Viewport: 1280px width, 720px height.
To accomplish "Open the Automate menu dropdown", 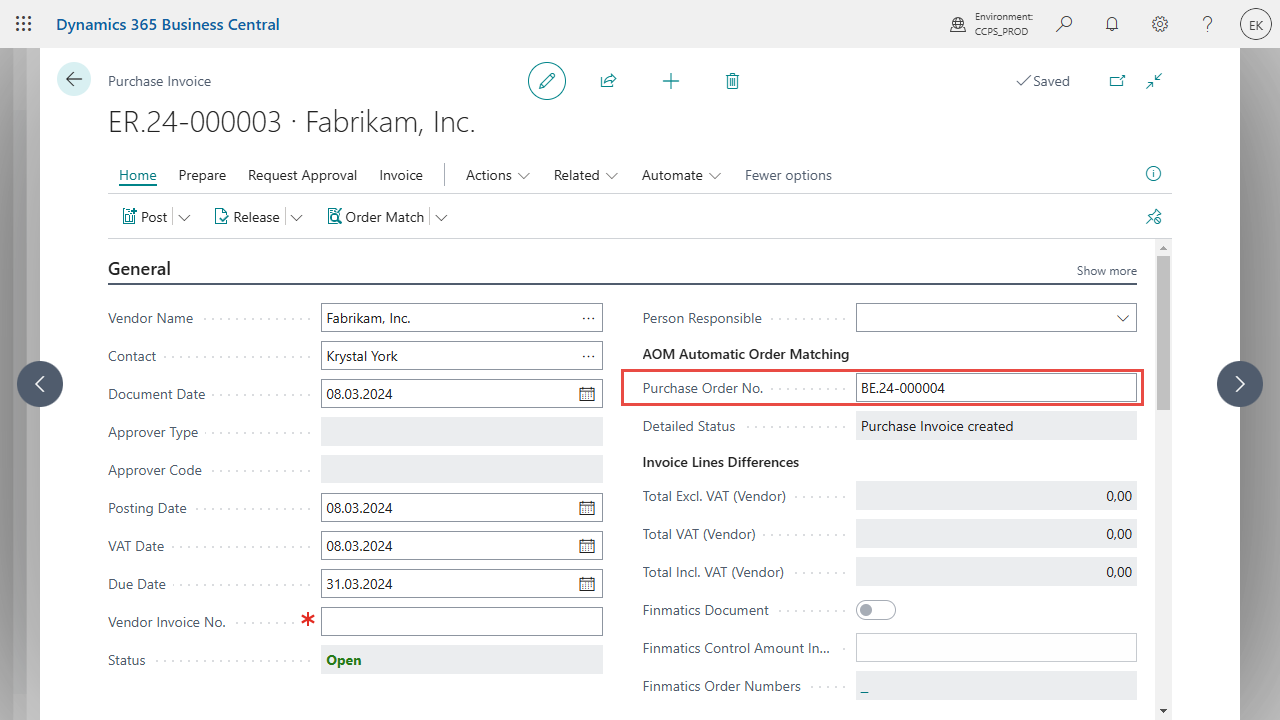I will [681, 175].
